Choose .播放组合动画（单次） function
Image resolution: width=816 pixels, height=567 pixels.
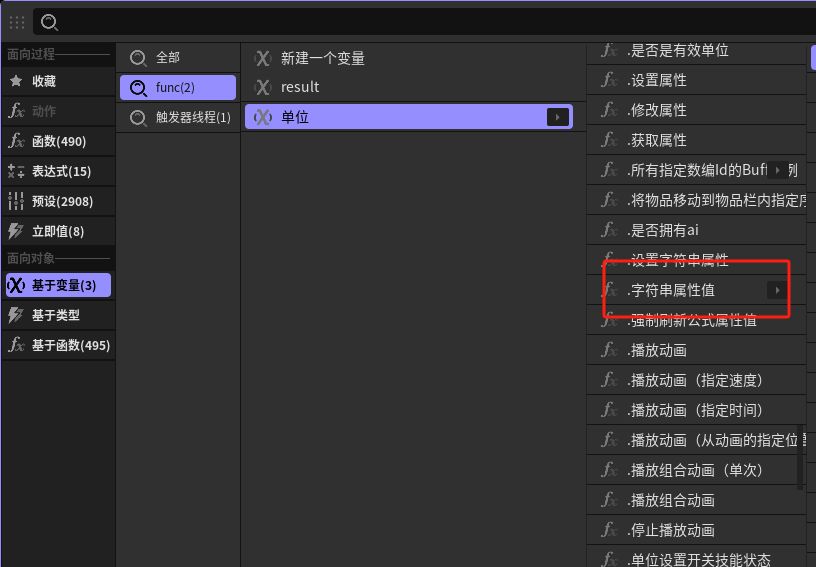coord(696,470)
